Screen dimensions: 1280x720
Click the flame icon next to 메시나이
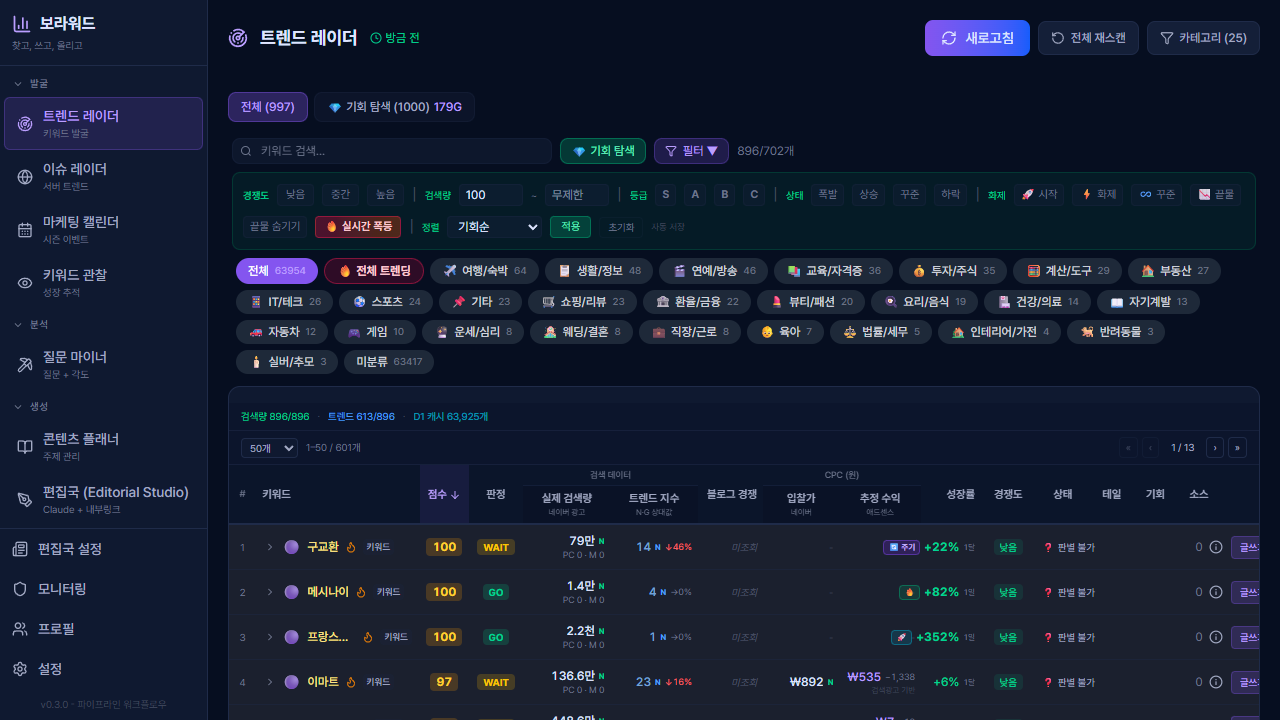[361, 592]
